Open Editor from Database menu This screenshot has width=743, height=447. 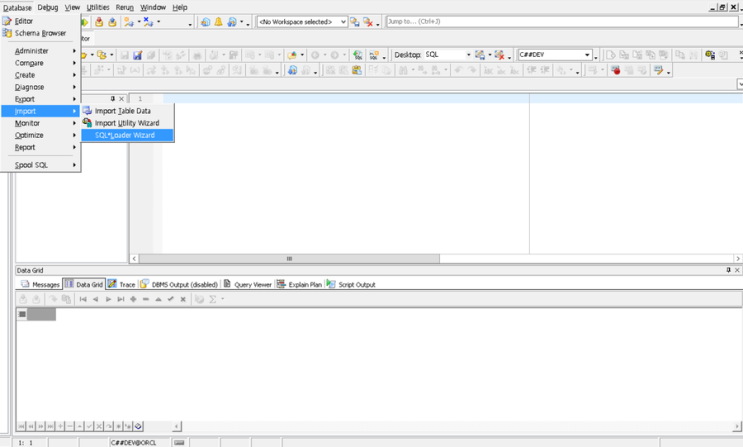pos(40,21)
